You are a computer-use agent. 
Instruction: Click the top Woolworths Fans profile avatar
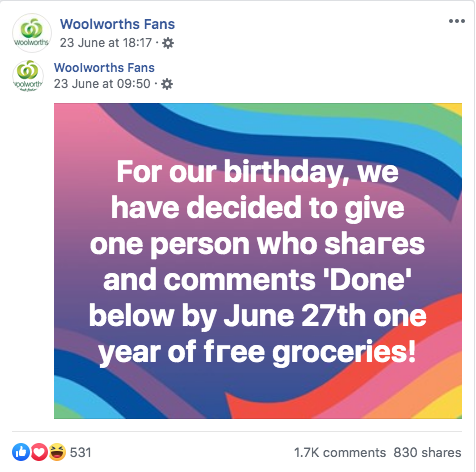click(x=32, y=33)
